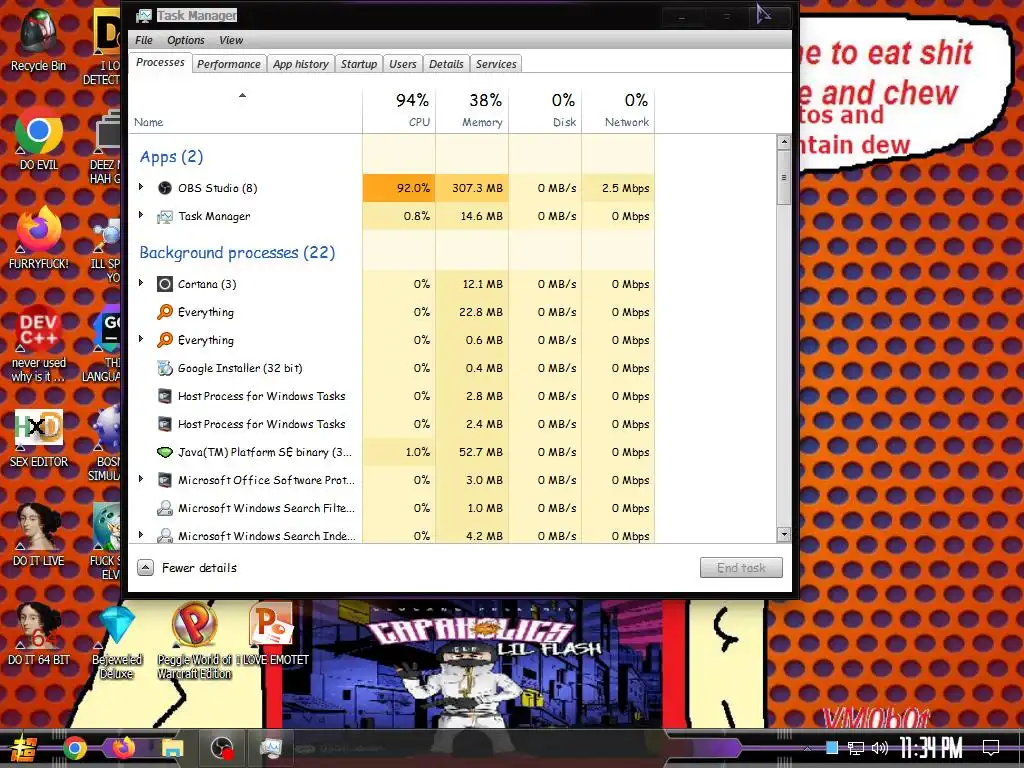
Task: Select the '52.7 MB' Java memory cell
Action: [x=472, y=452]
